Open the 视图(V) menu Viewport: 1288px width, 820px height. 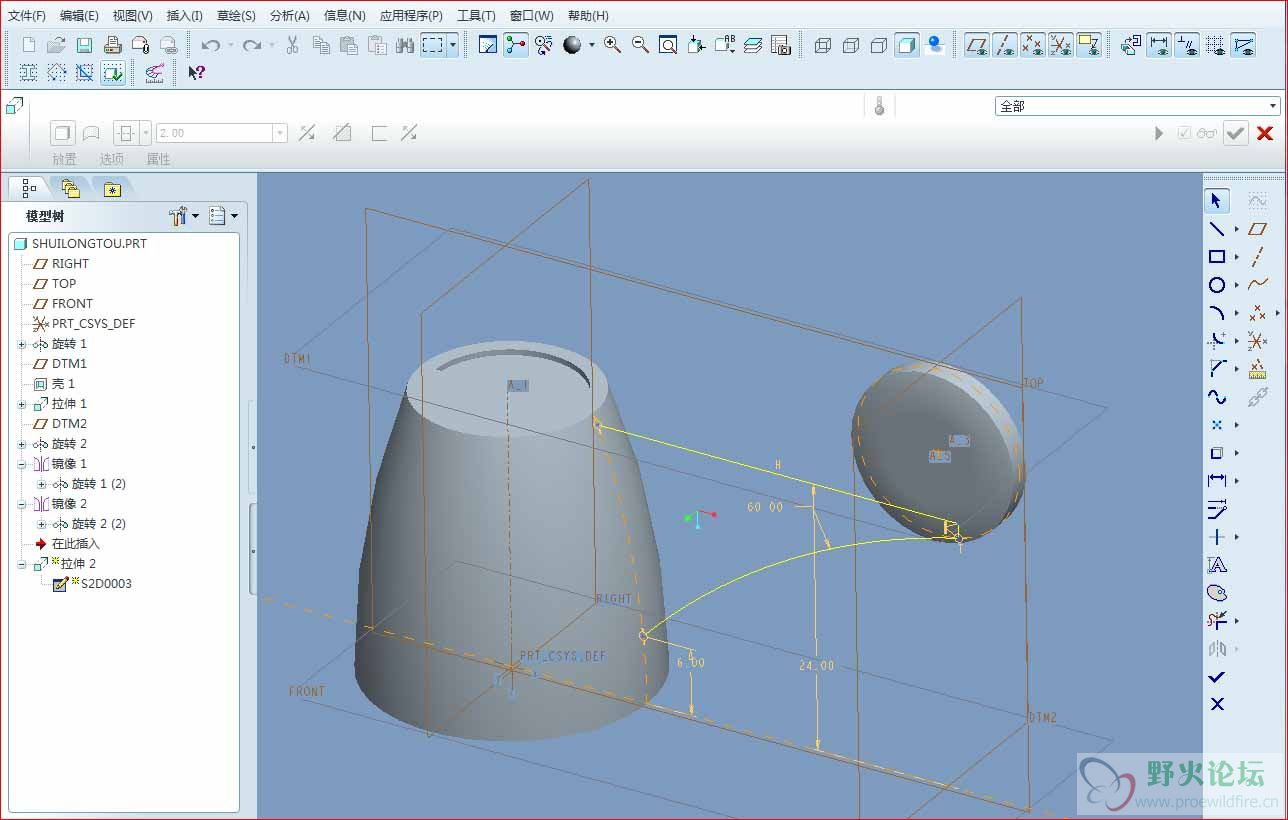132,15
